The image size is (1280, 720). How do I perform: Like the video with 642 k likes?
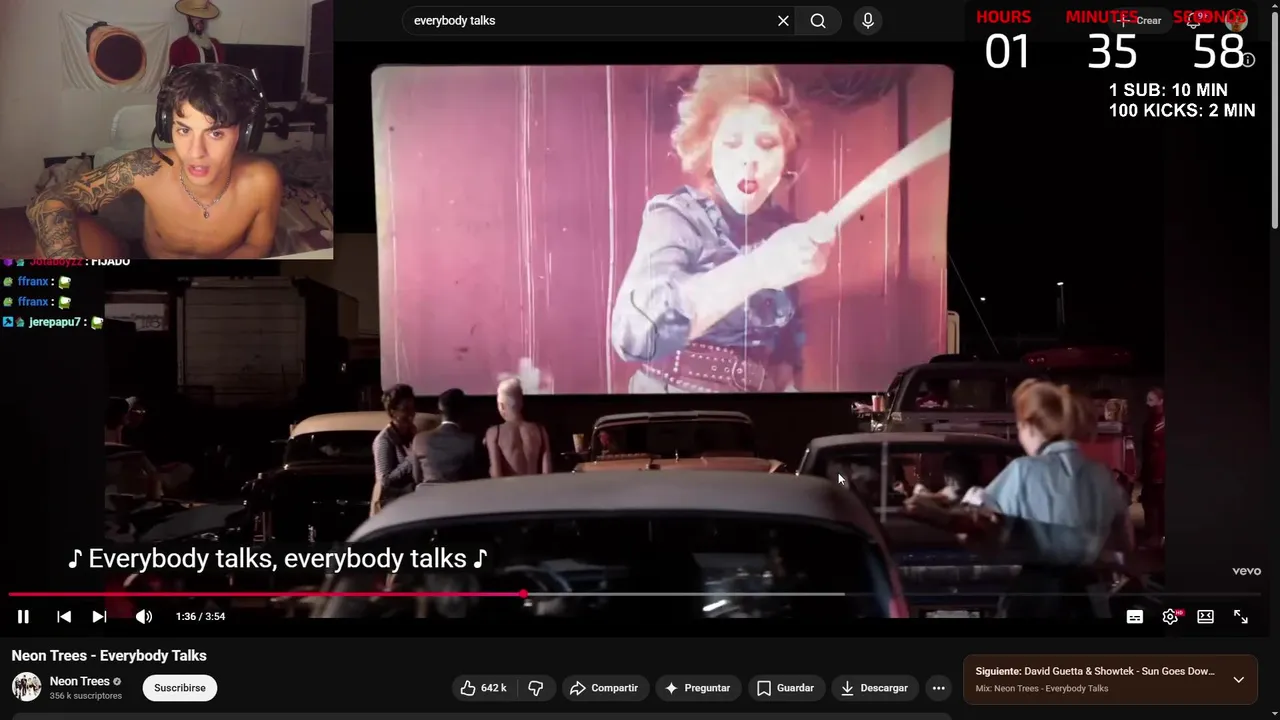tap(484, 688)
